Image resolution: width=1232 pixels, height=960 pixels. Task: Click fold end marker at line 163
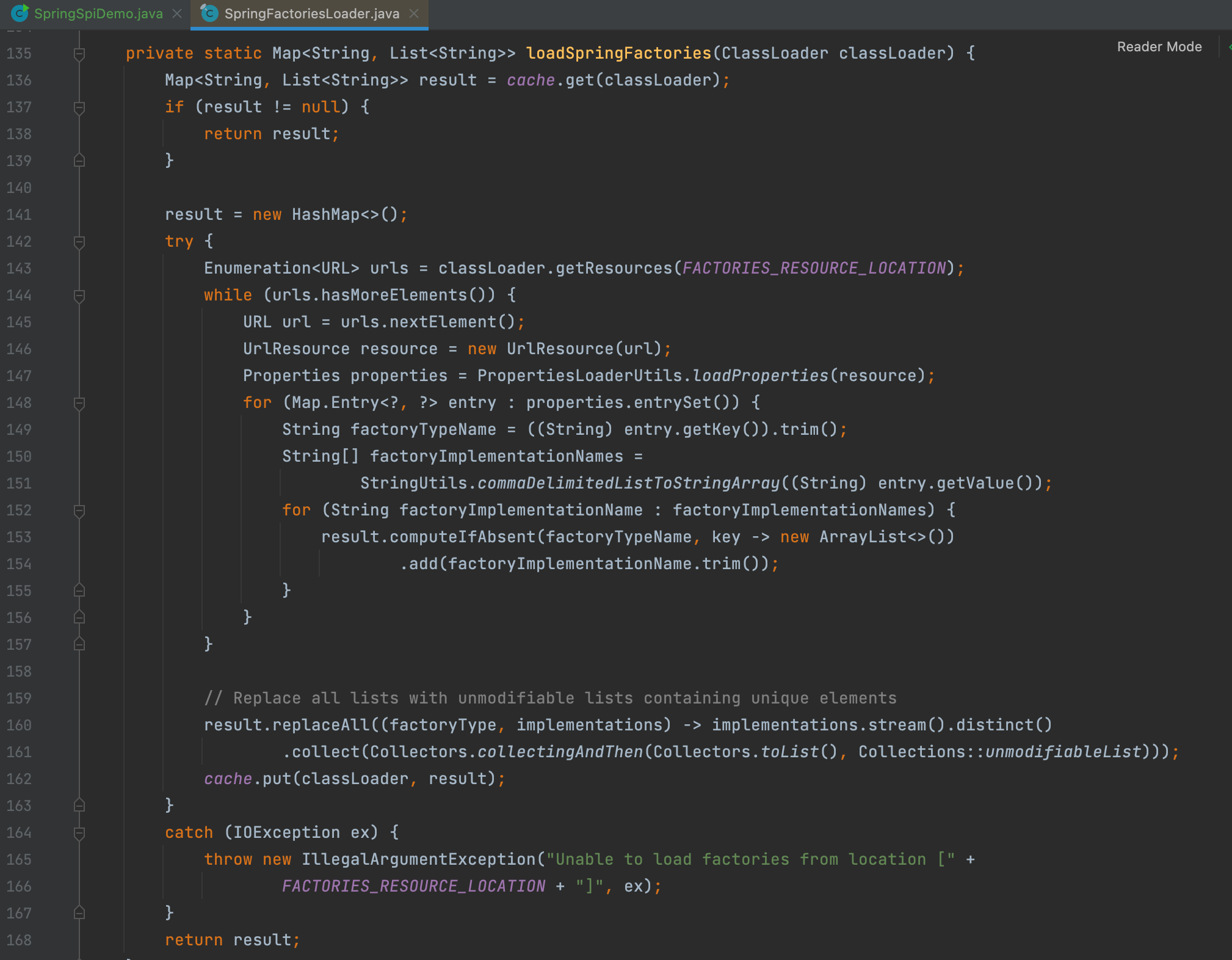click(x=79, y=805)
